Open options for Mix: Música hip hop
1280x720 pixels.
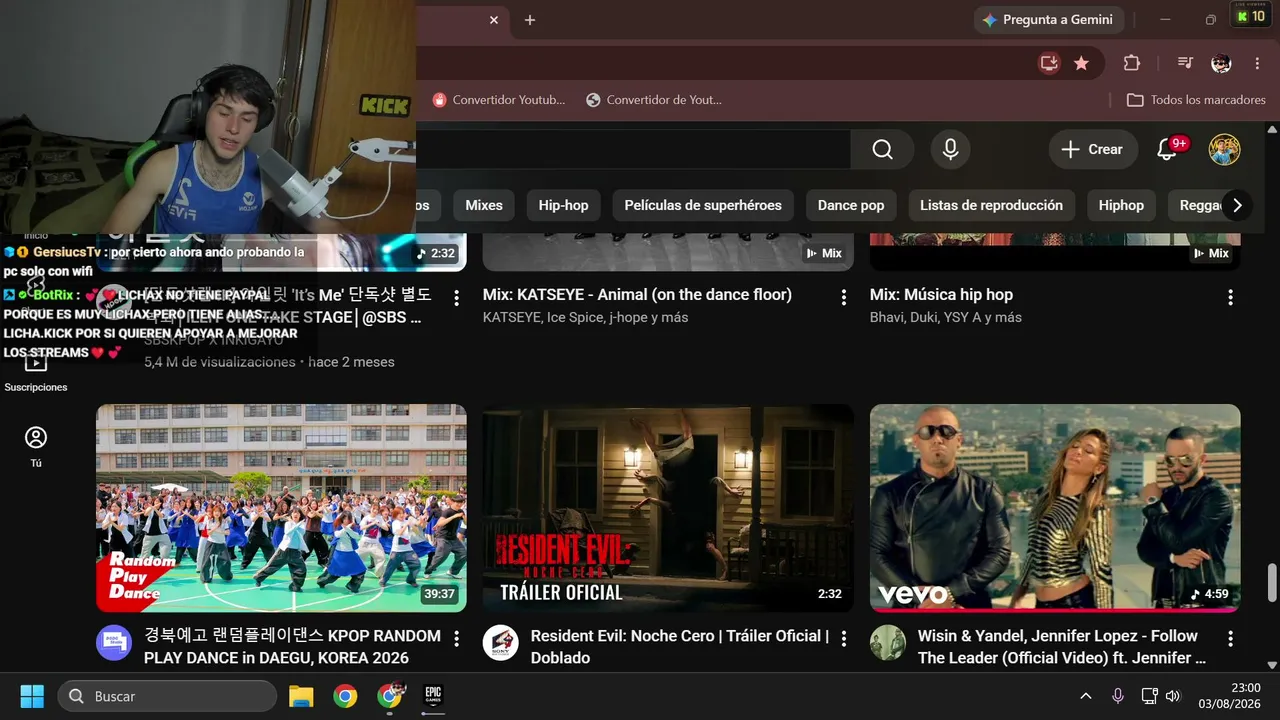point(1230,297)
